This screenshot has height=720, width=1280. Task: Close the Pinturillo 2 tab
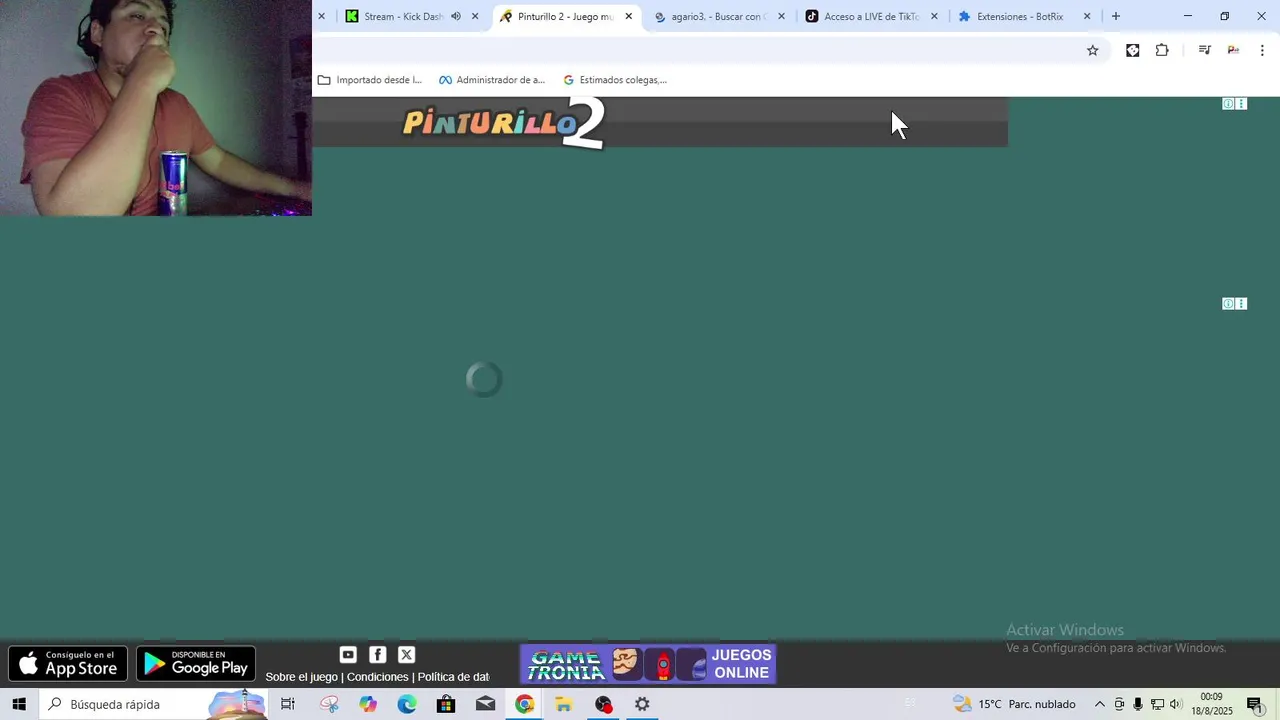[629, 16]
